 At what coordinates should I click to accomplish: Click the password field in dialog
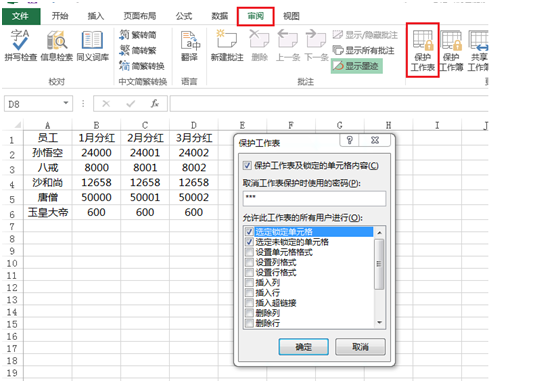tap(315, 198)
